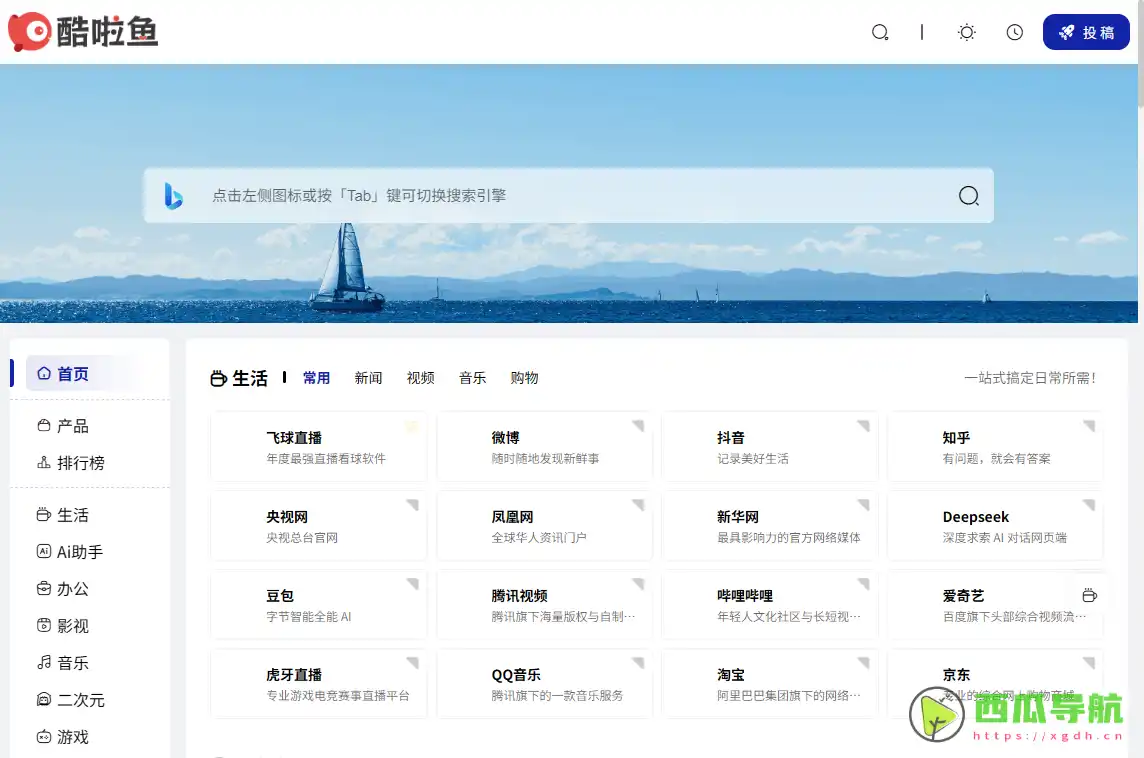This screenshot has width=1144, height=758.
Task: Go to 生活 sidebar category
Action: (63, 515)
